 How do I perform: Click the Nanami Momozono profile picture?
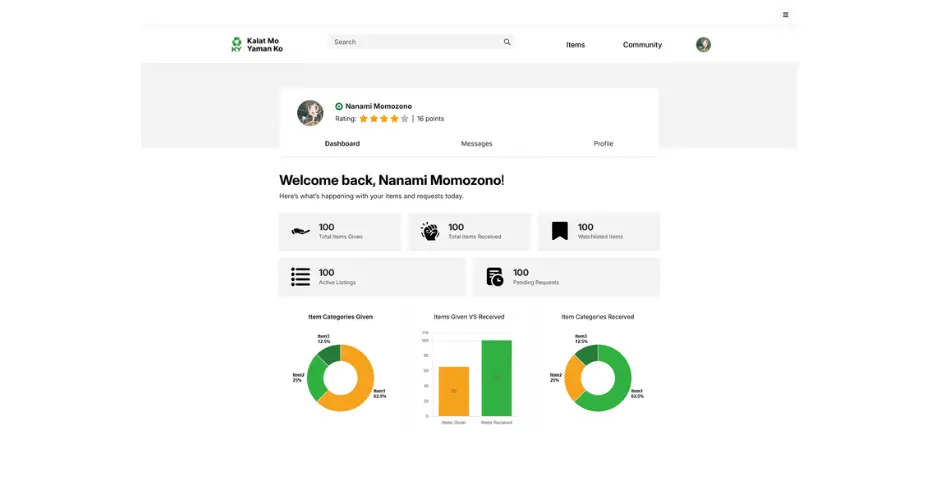[x=310, y=113]
